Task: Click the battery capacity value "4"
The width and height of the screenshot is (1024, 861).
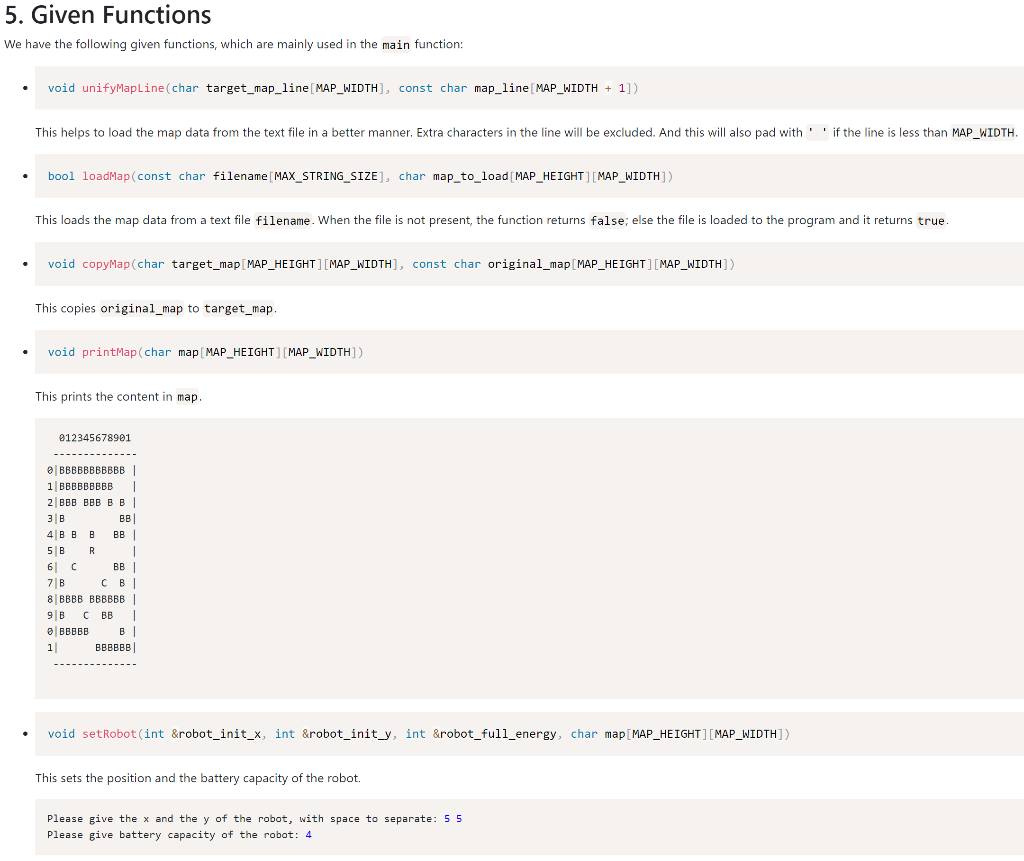Action: (x=308, y=834)
